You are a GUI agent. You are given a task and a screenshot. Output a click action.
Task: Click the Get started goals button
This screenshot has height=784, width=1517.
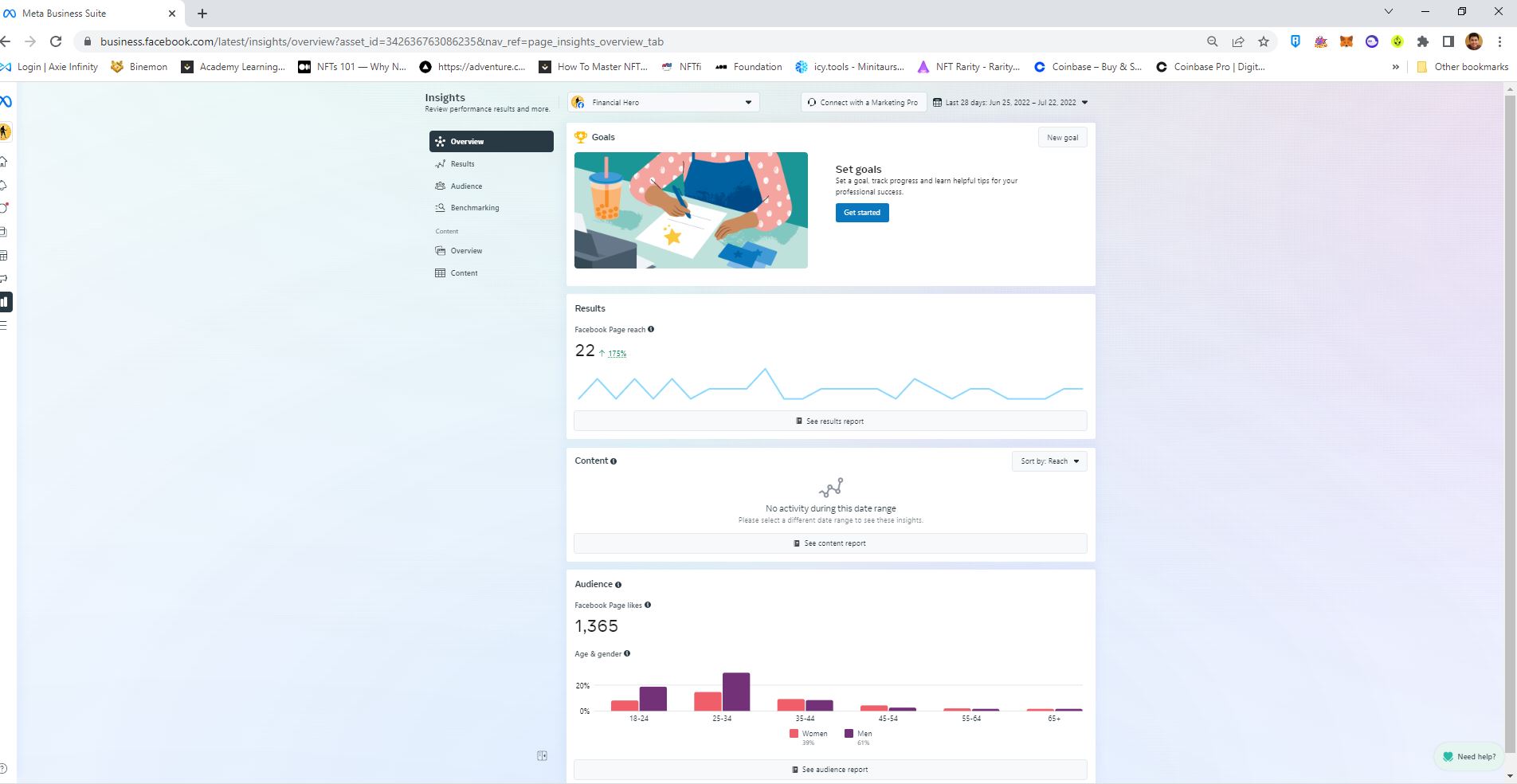coord(862,213)
